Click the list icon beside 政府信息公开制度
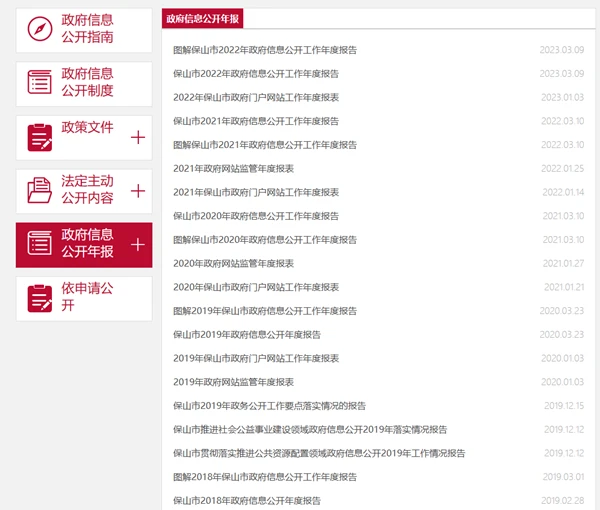The image size is (600, 510). tap(40, 83)
